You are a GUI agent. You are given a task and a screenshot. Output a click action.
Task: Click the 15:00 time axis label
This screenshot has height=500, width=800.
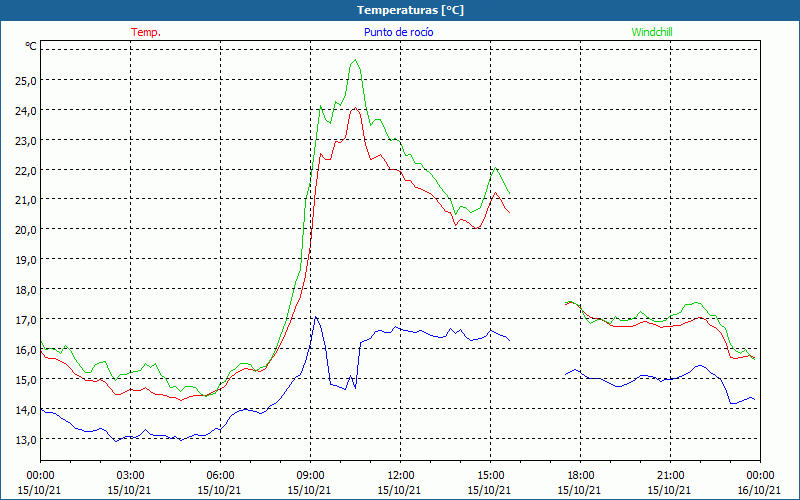click(490, 476)
